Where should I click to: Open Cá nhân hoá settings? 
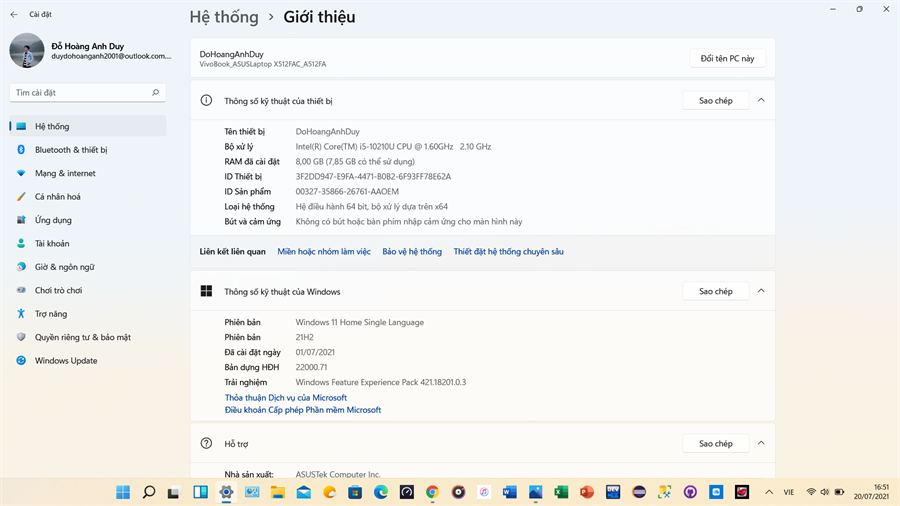click(x=88, y=197)
